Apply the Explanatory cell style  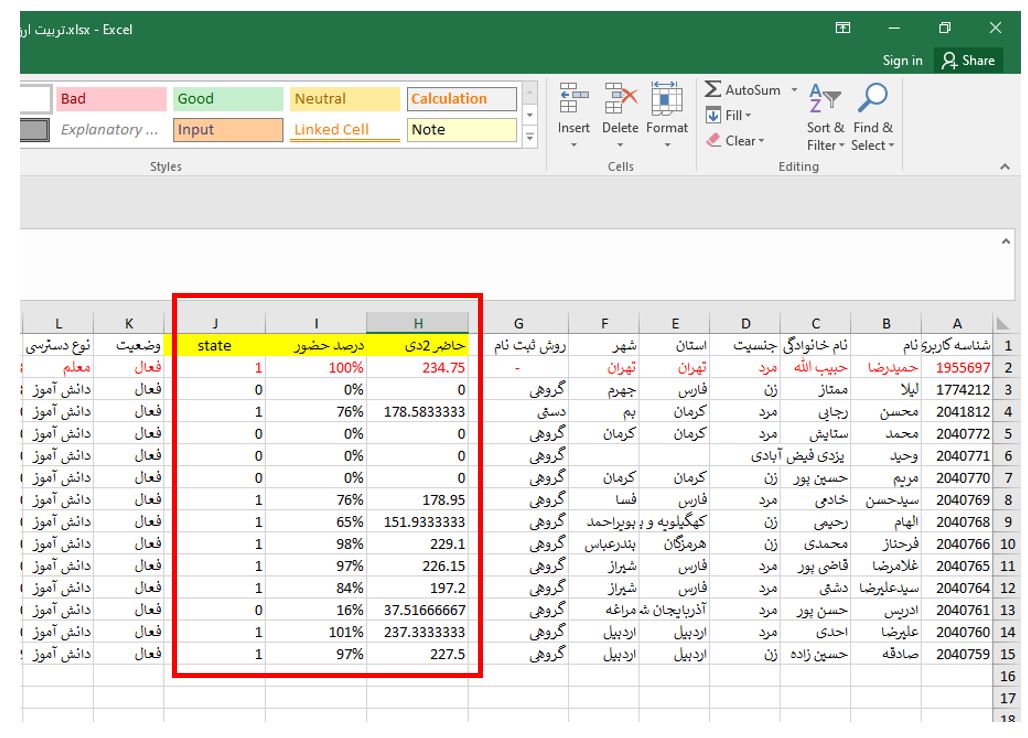[111, 130]
